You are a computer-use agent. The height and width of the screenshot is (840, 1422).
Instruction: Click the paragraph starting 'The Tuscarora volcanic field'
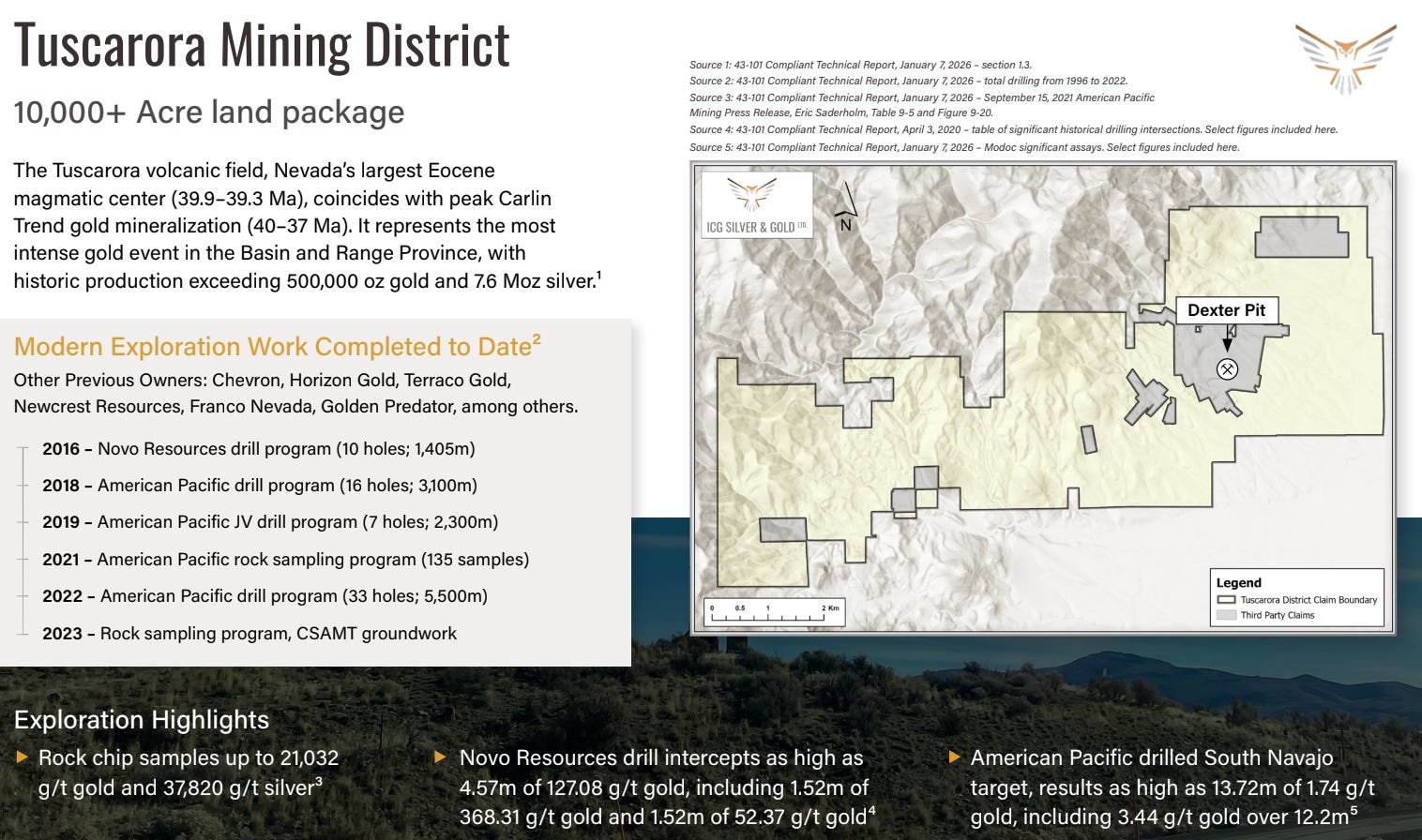(308, 226)
